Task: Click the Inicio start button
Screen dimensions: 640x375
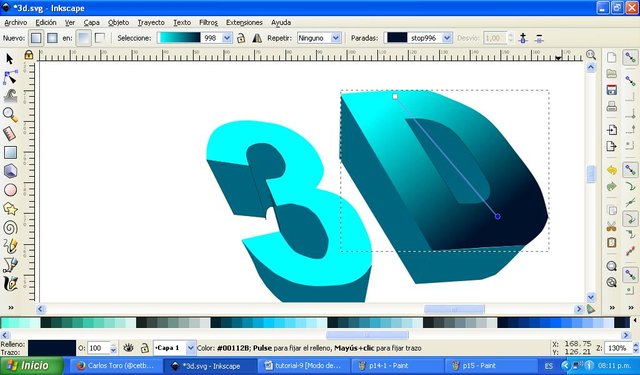Action: pos(32,366)
